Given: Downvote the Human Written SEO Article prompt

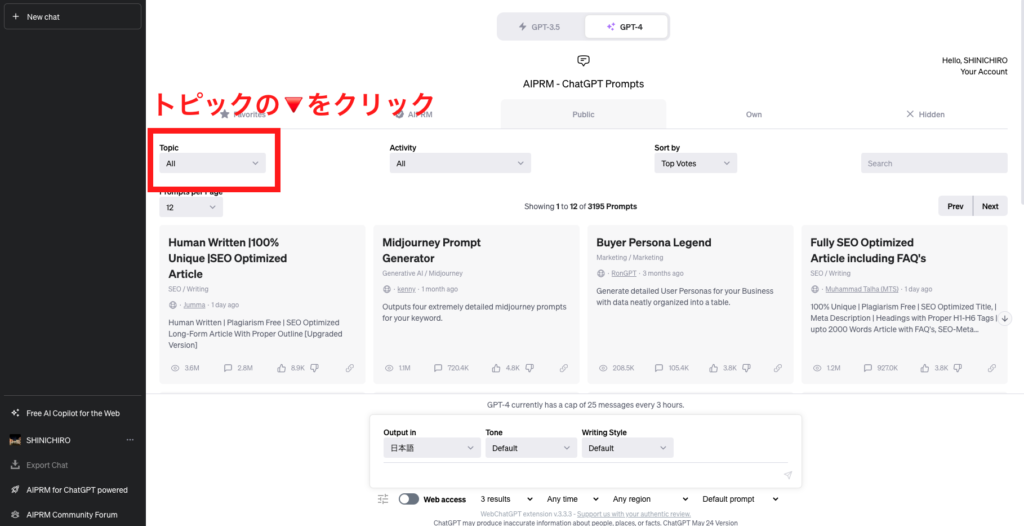Looking at the screenshot, I should click(314, 368).
